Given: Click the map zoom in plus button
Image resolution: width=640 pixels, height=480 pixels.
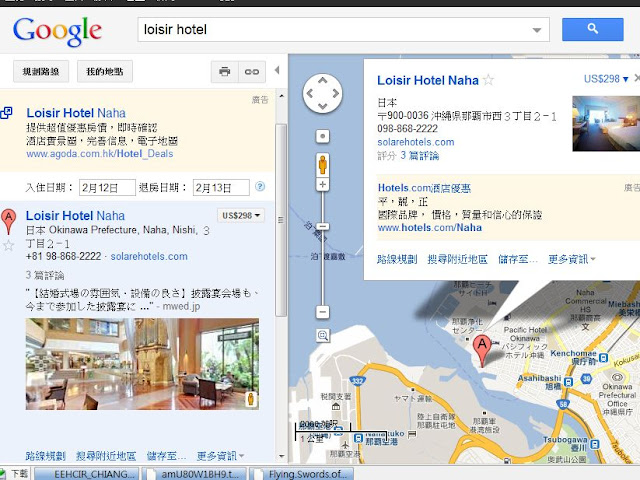Looking at the screenshot, I should pos(322,184).
